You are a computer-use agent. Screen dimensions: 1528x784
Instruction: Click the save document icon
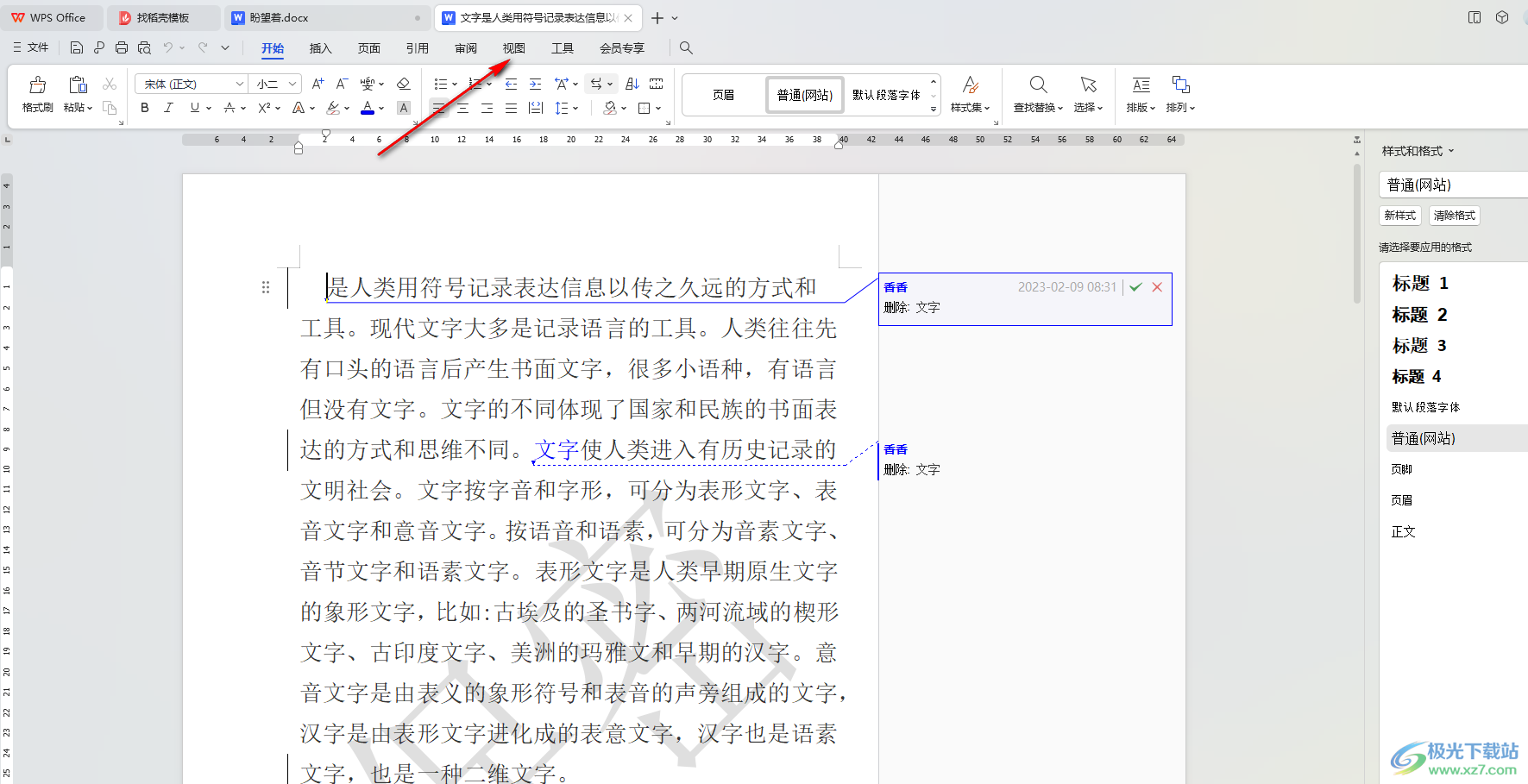77,48
